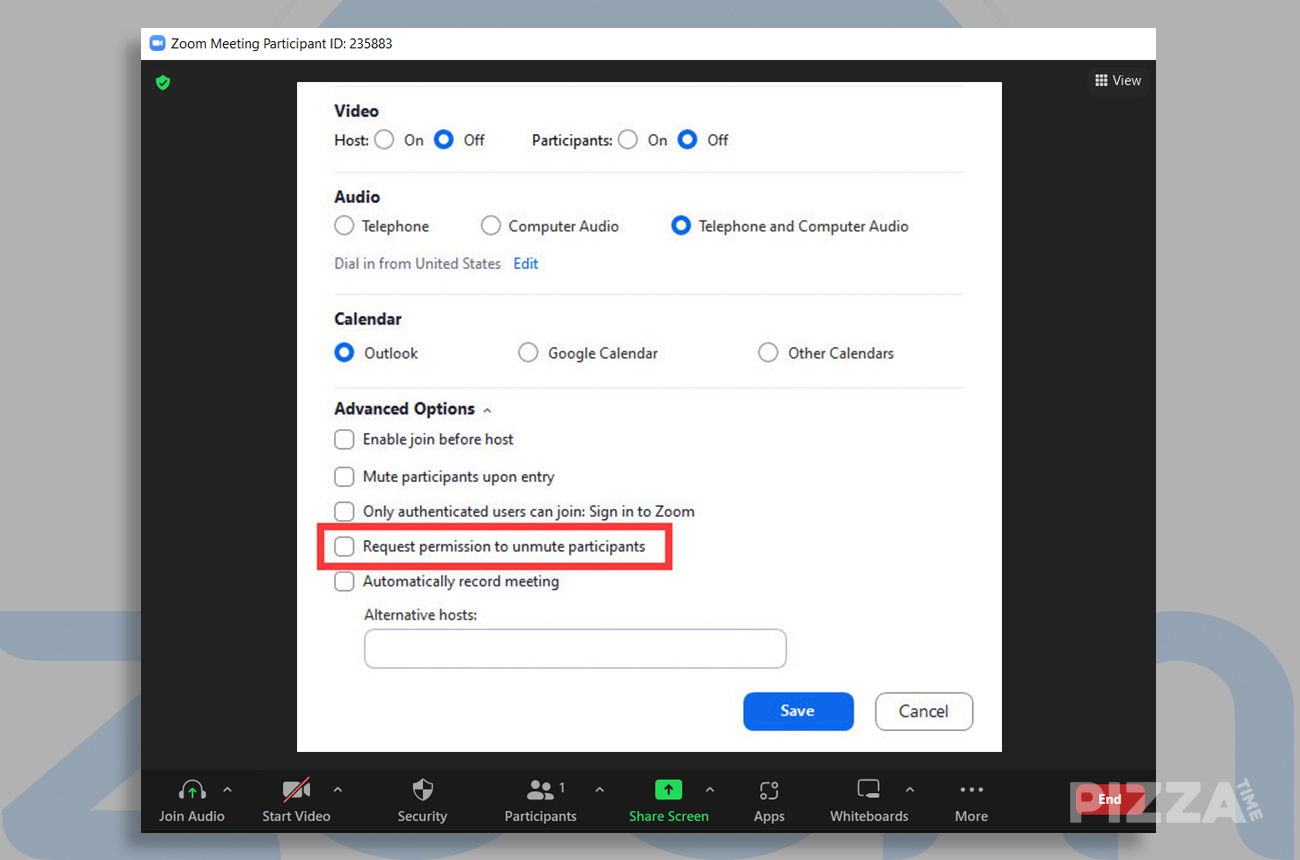Collapse the Advanced Options section
Image resolution: width=1300 pixels, height=860 pixels.
(487, 409)
